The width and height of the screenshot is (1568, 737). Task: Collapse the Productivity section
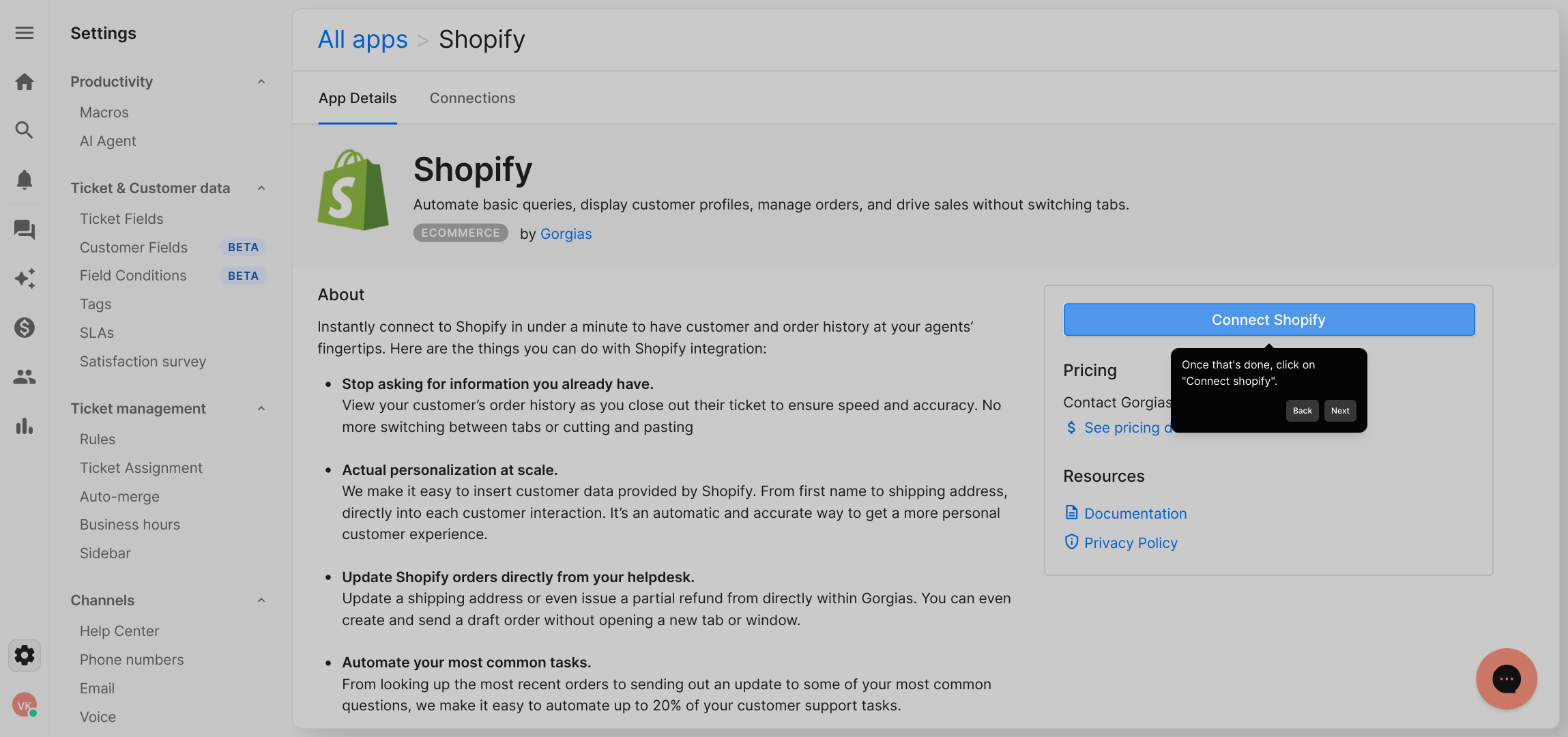coord(261,82)
